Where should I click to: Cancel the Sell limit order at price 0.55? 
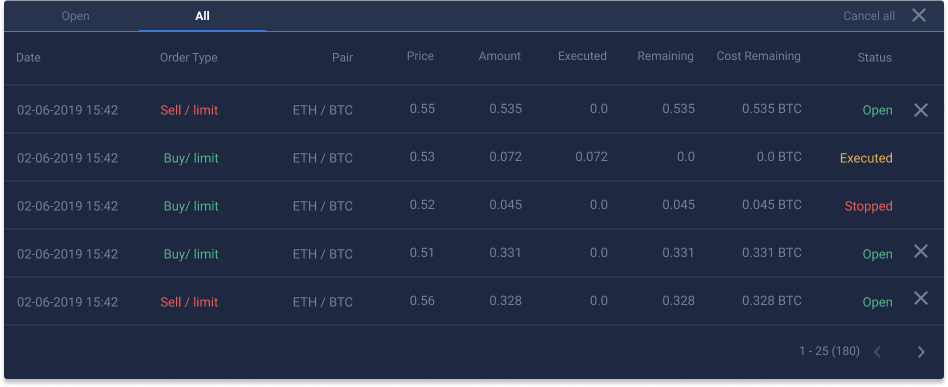click(920, 110)
